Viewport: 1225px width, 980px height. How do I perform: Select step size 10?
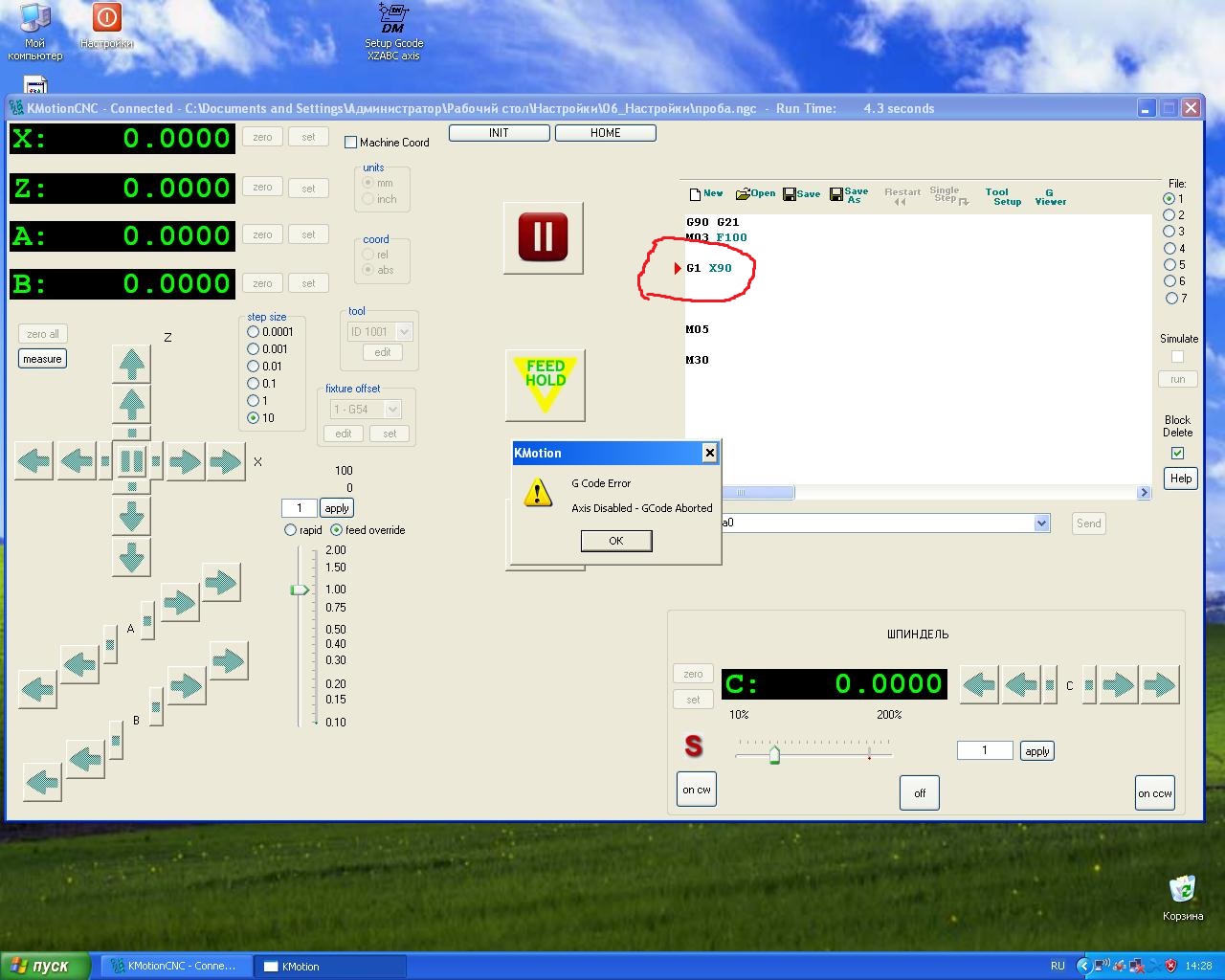(x=254, y=418)
